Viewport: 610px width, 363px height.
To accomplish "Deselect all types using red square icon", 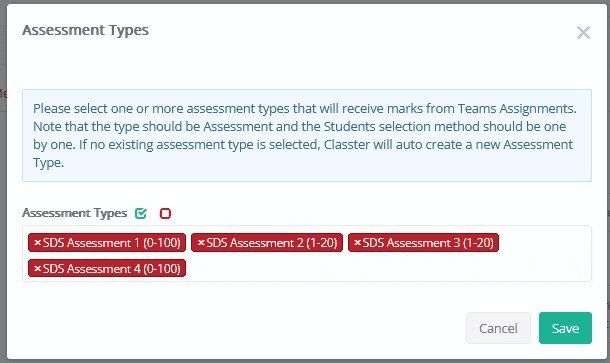I will pyautogui.click(x=165, y=213).
